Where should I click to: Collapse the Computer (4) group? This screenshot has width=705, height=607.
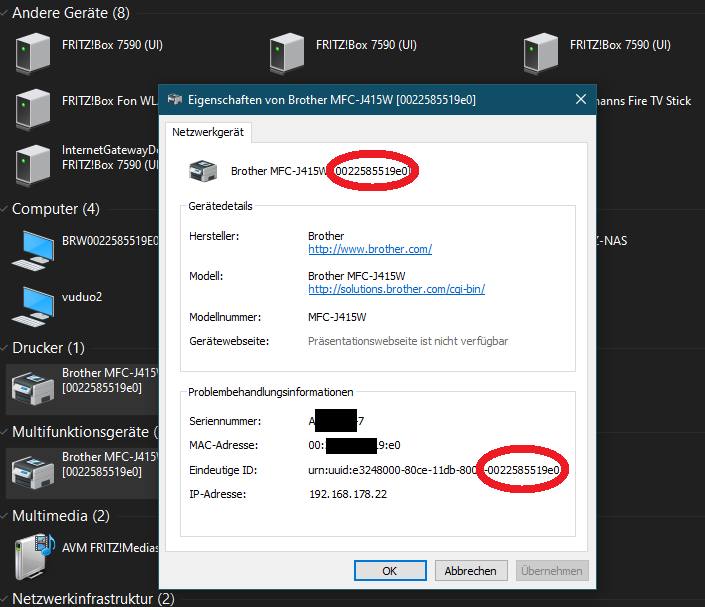tap(4, 209)
